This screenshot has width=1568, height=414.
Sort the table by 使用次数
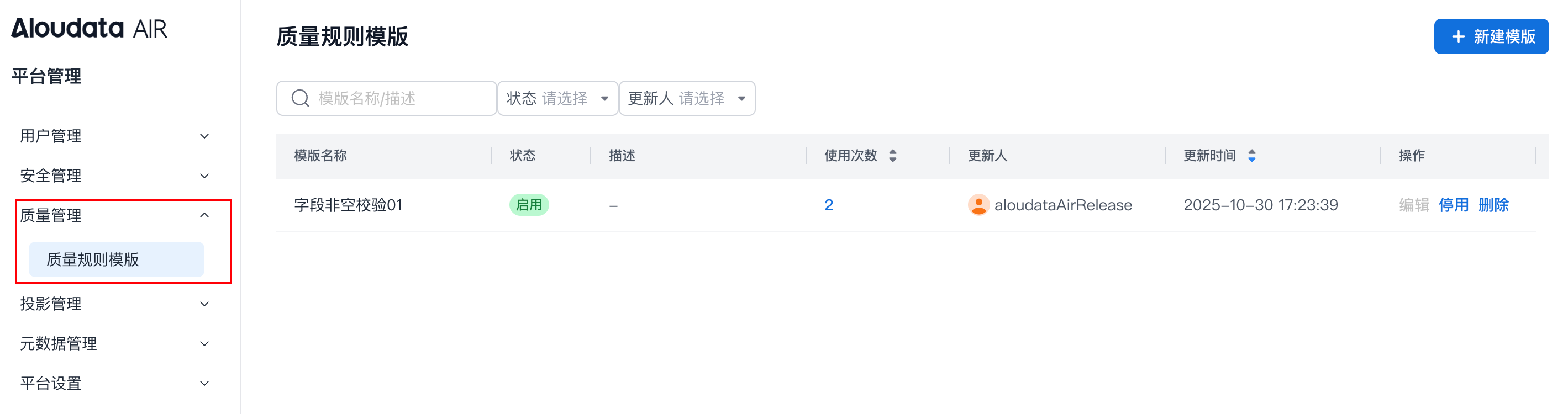click(892, 156)
